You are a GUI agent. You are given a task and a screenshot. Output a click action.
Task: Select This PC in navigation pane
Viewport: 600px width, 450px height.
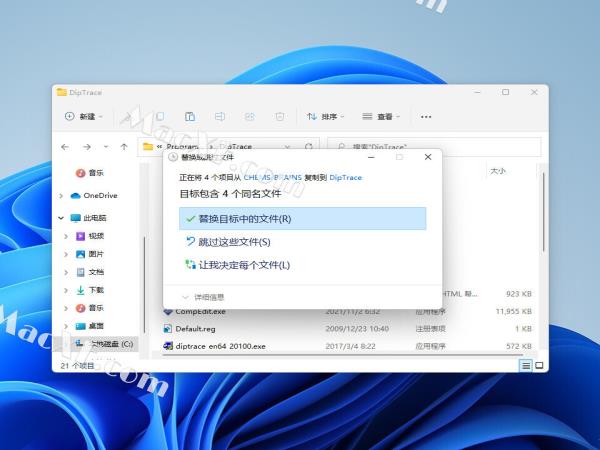pyautogui.click(x=88, y=218)
